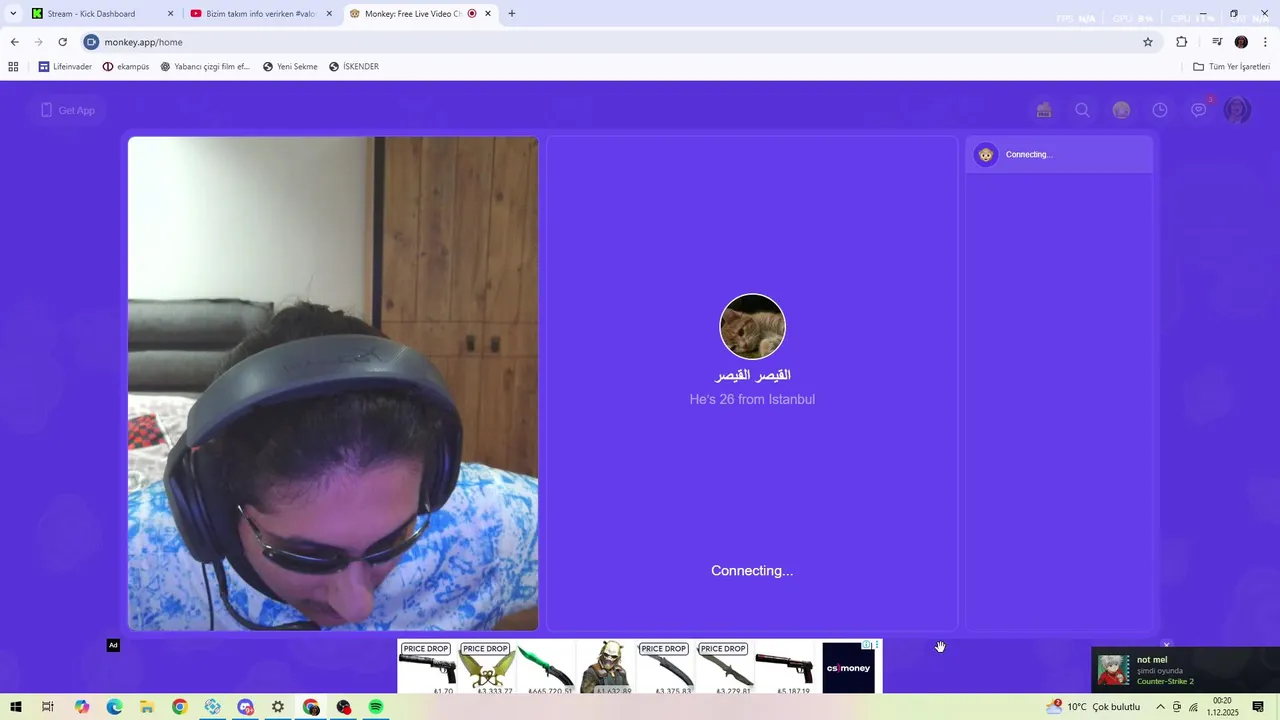Click the yellow karambit knives ad item
This screenshot has width=1280, height=720.
coord(487,668)
